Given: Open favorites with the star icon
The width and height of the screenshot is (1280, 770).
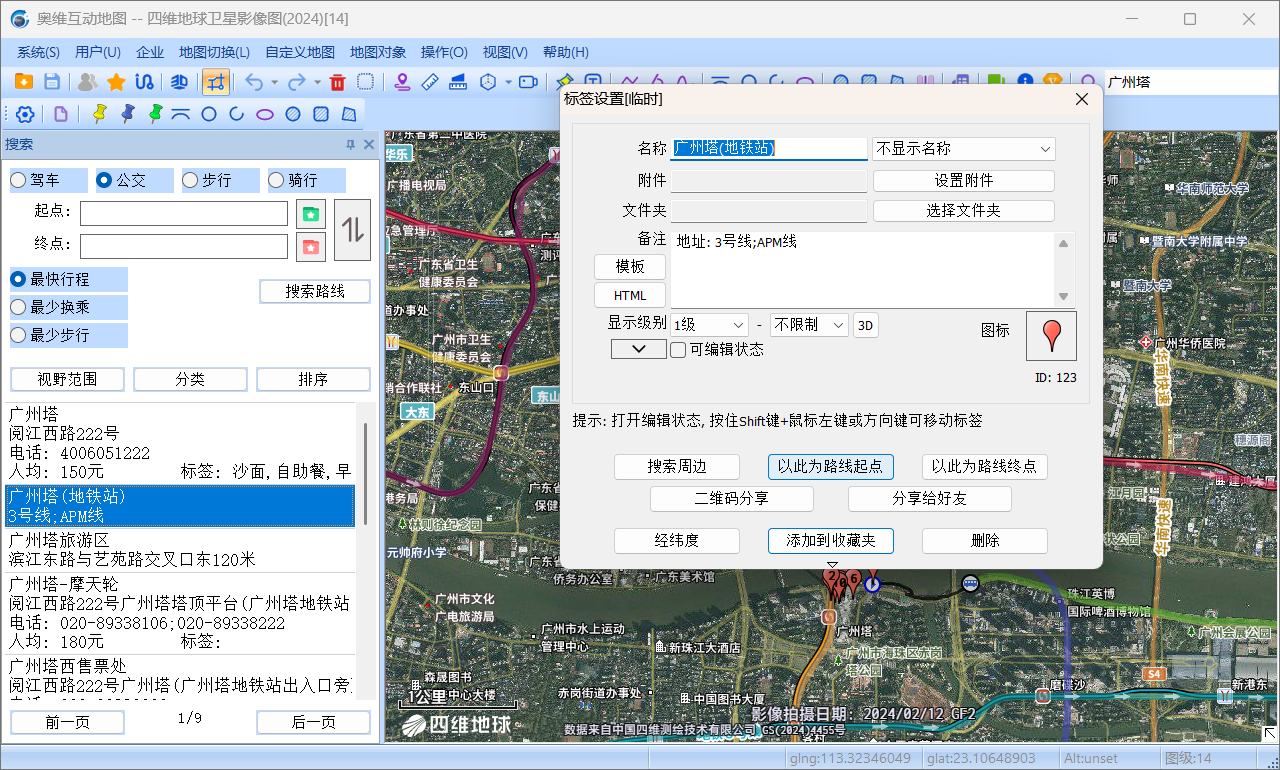Looking at the screenshot, I should [116, 82].
